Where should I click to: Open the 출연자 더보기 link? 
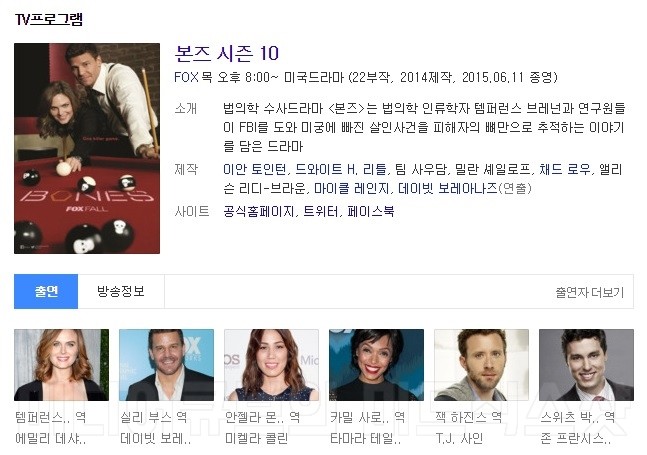point(590,292)
